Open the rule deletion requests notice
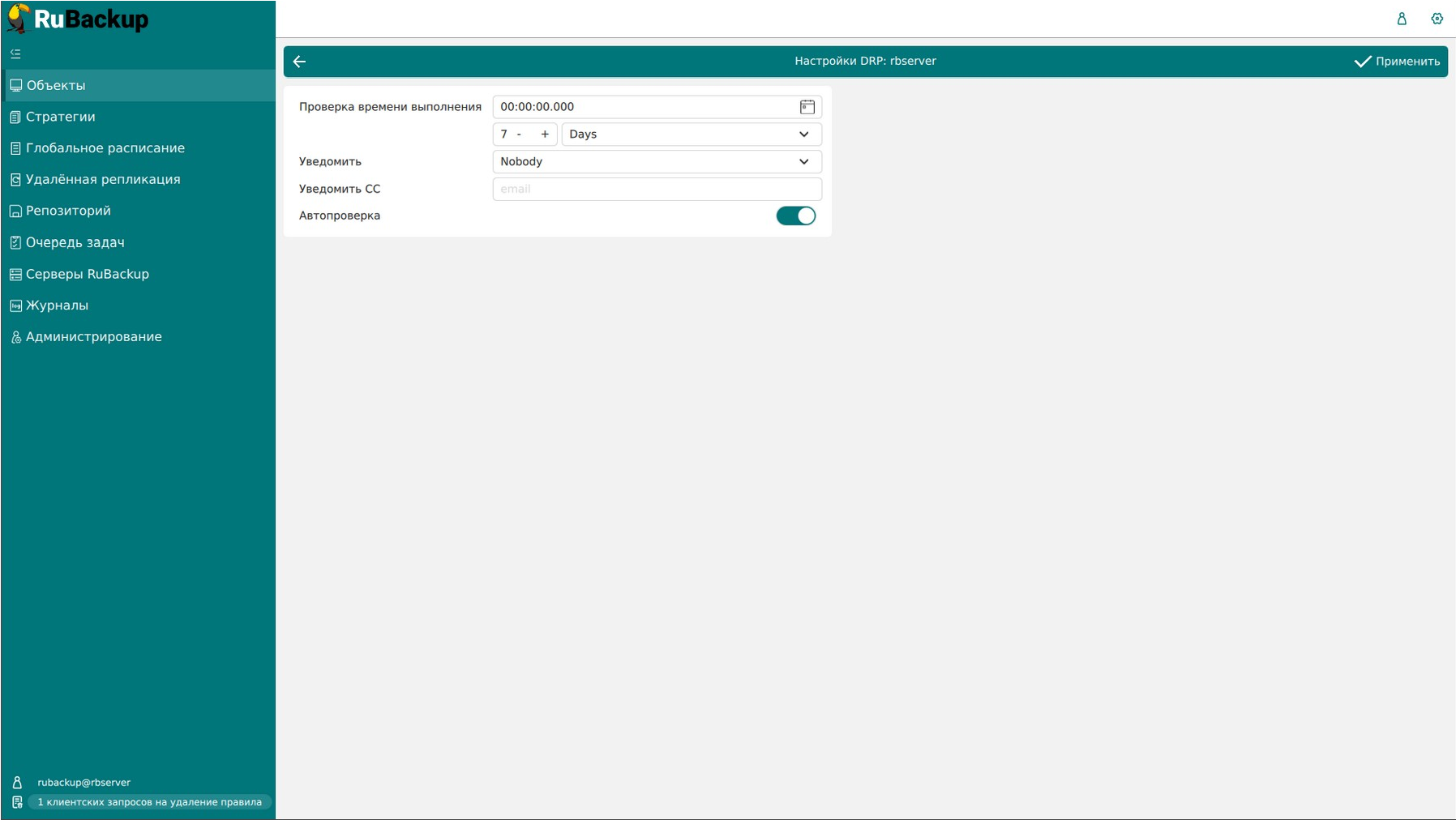 pyautogui.click(x=150, y=802)
